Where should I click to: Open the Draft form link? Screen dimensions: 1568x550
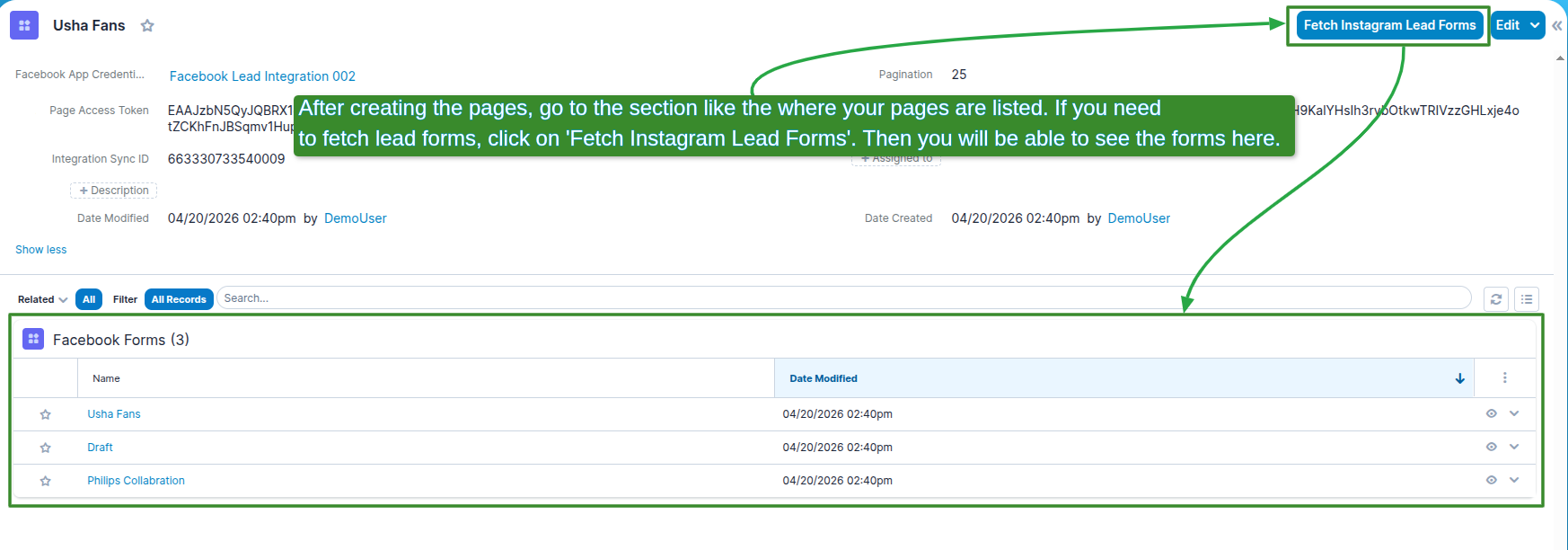point(100,448)
